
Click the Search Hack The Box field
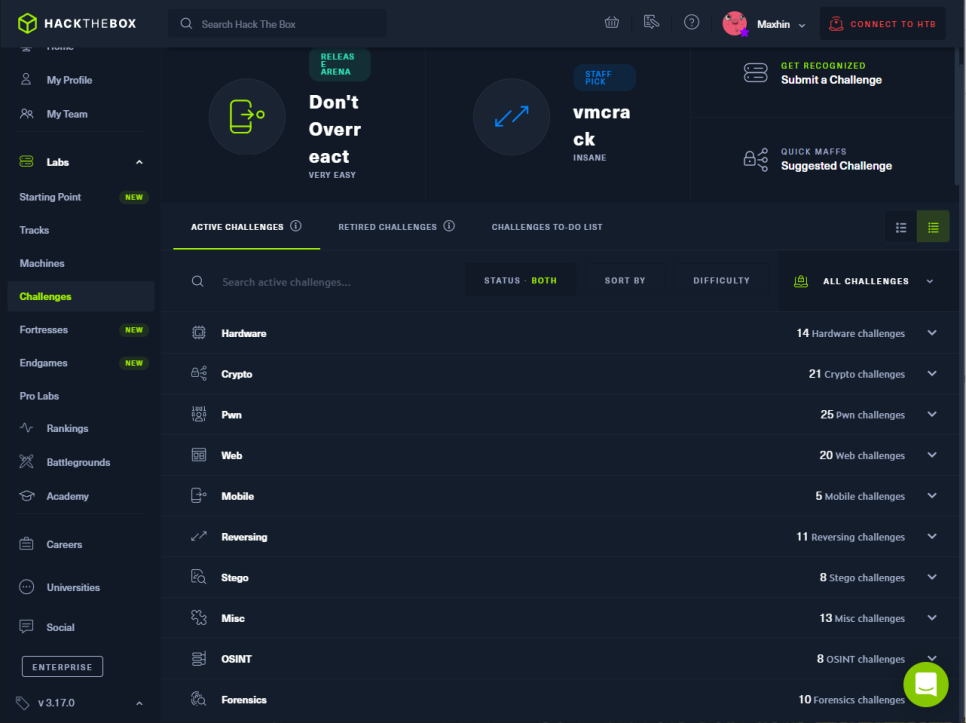tap(277, 24)
